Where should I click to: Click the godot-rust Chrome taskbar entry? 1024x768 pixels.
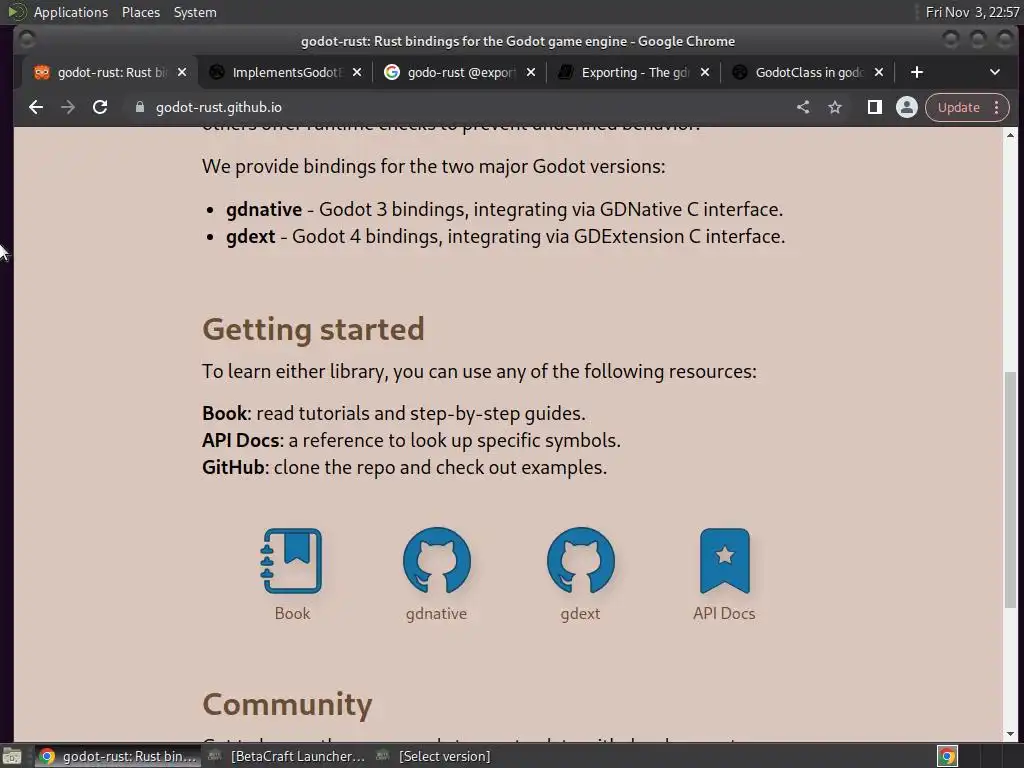[x=118, y=756]
